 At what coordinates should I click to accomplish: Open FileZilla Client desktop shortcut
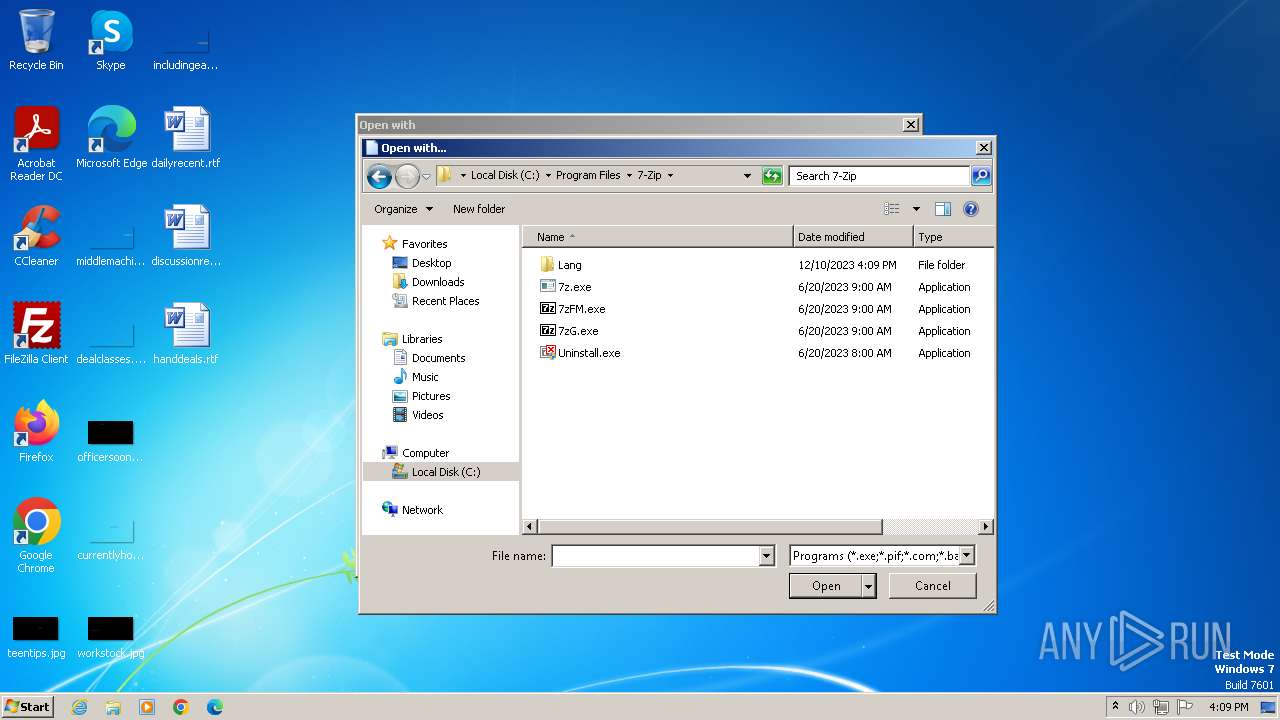pyautogui.click(x=36, y=334)
